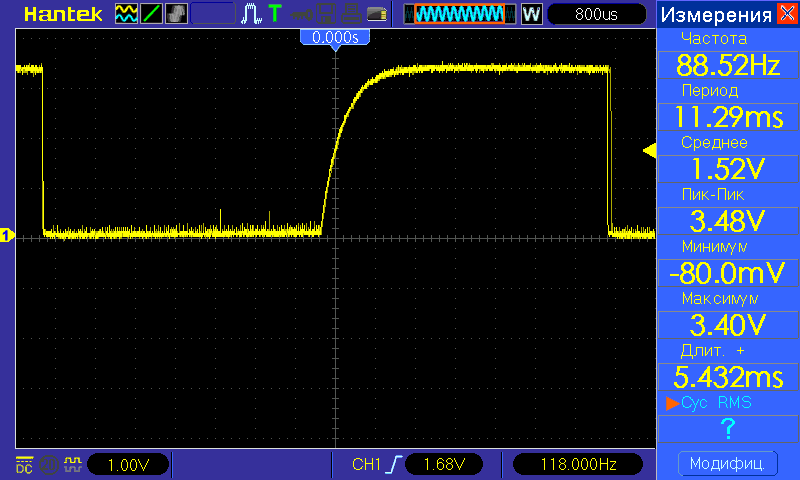This screenshot has width=800, height=480.
Task: Click the DC coupling icon
Action: pos(23,464)
